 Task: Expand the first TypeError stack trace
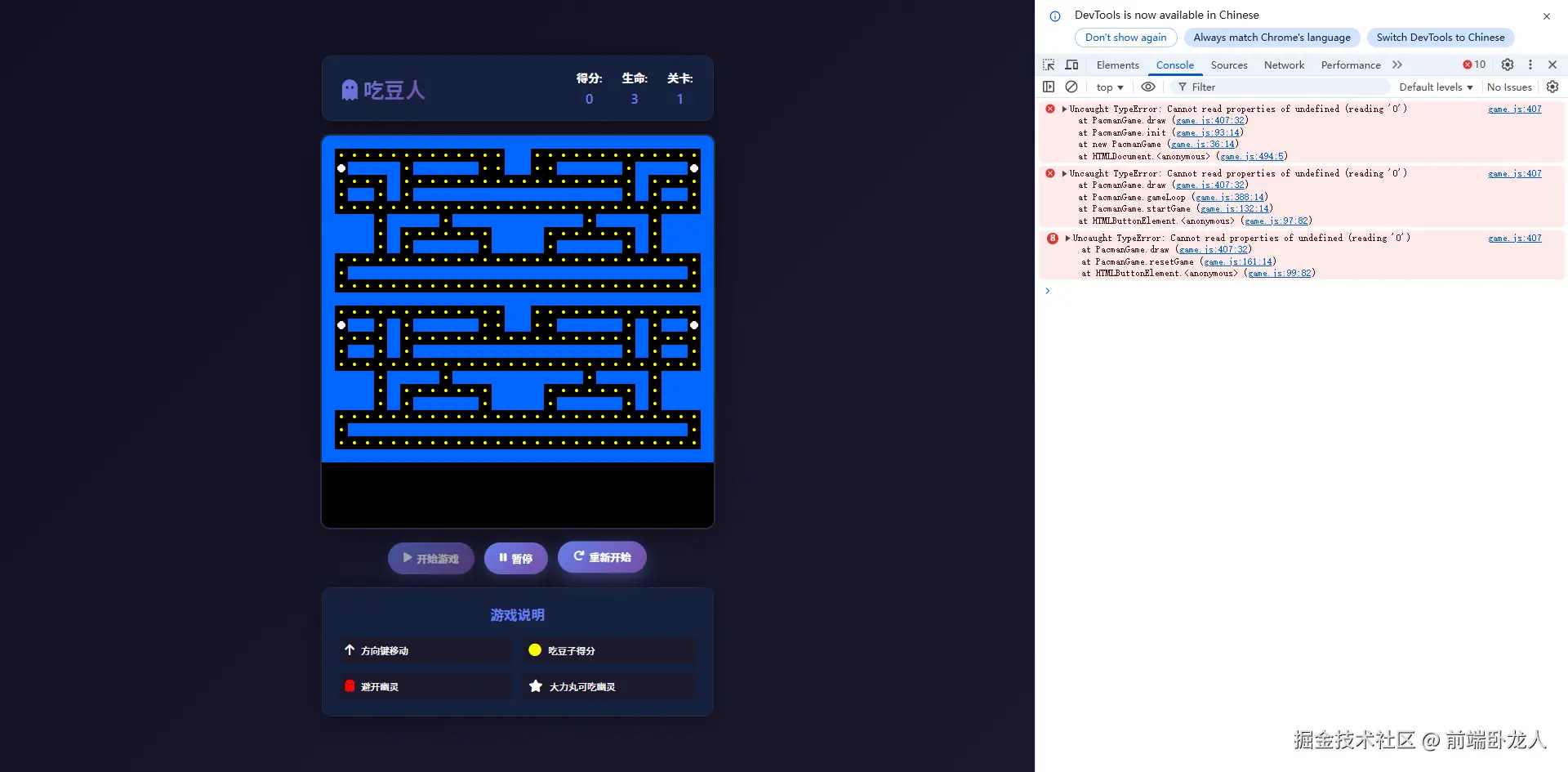click(x=1064, y=109)
